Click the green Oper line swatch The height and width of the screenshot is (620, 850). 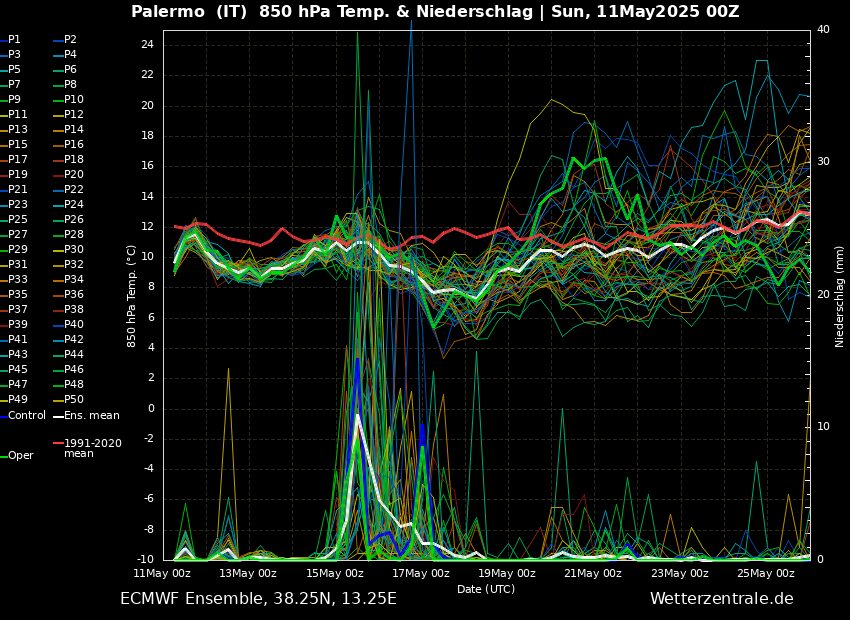[x=3, y=456]
